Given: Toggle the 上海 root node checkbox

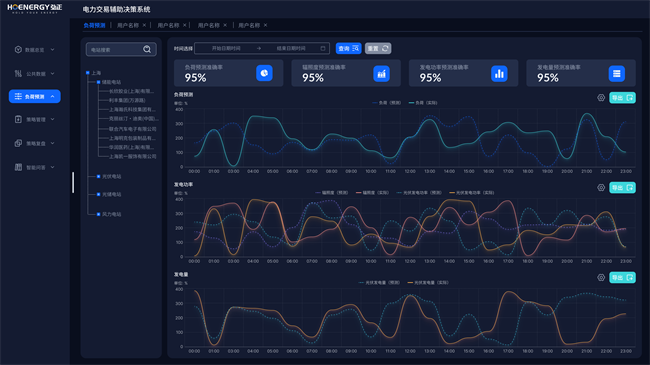Looking at the screenshot, I should [x=87, y=73].
